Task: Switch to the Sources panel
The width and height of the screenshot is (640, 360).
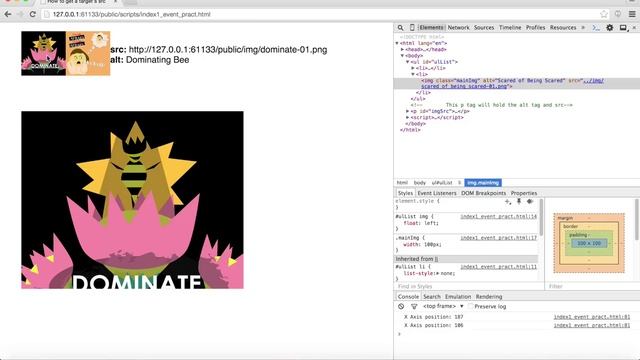Action: click(484, 27)
